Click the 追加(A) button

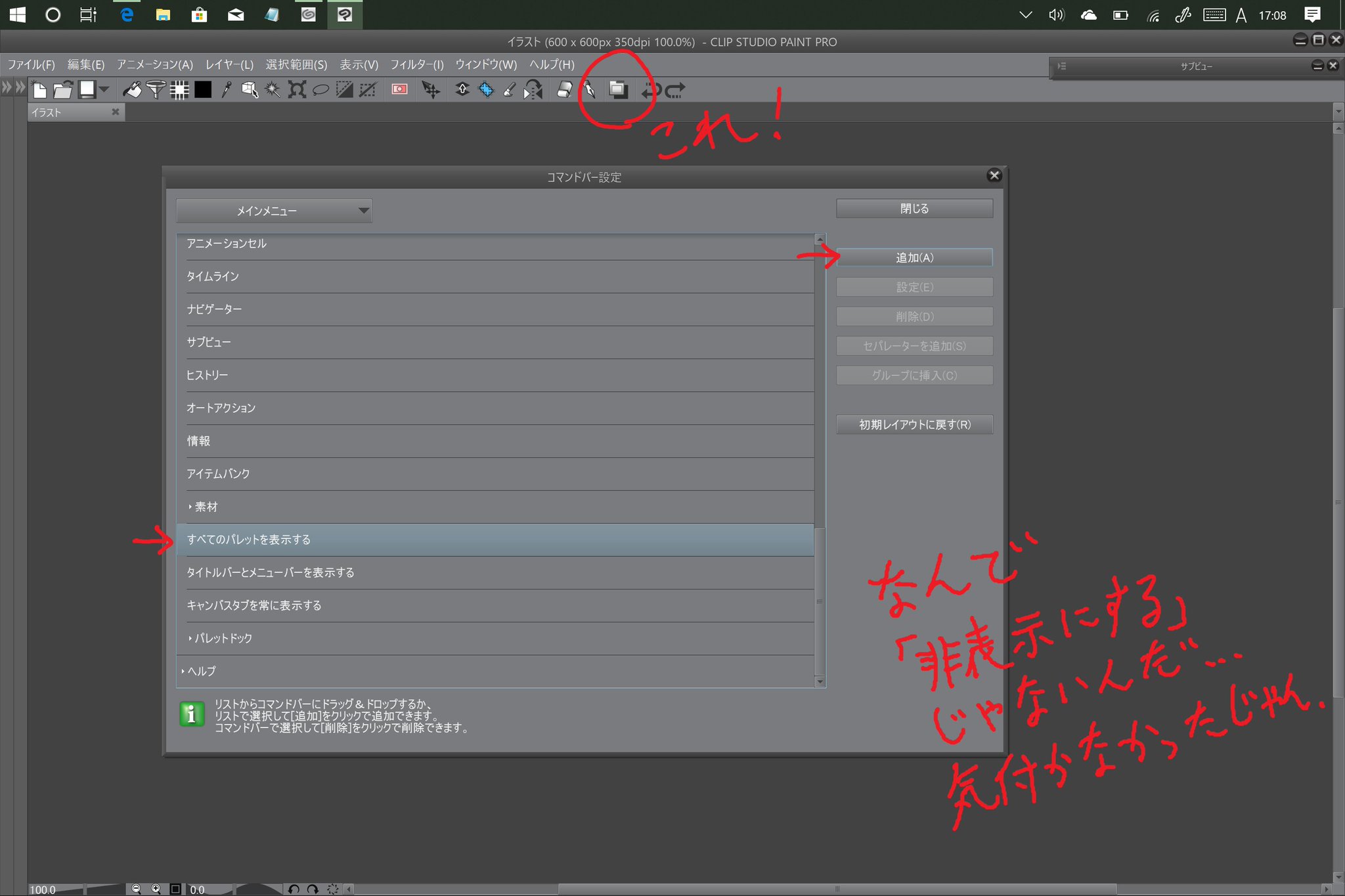914,257
